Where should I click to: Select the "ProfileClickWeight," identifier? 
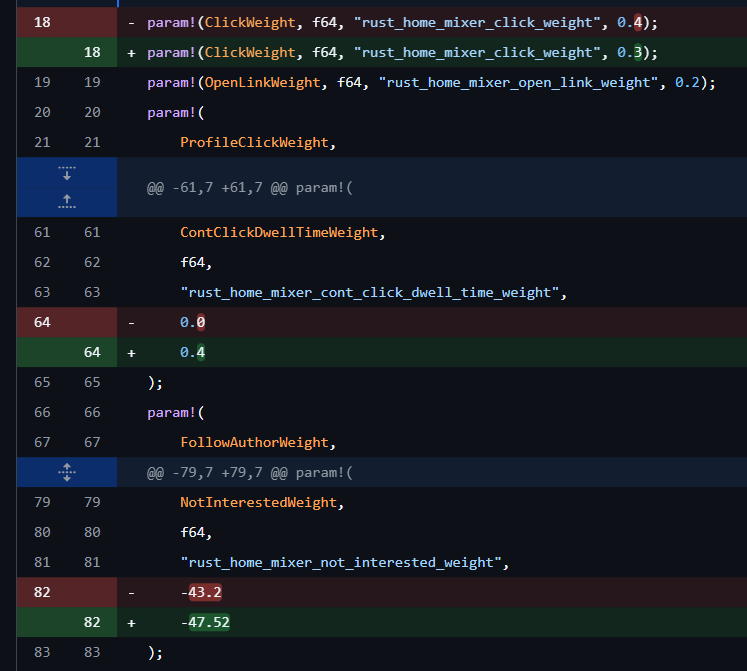pos(258,142)
